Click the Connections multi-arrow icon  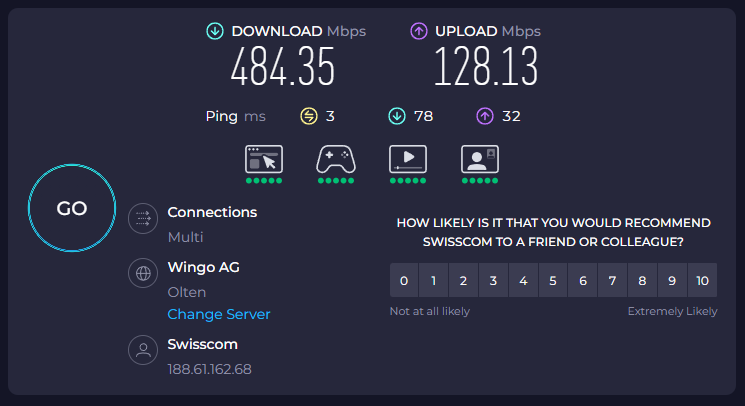click(x=143, y=217)
